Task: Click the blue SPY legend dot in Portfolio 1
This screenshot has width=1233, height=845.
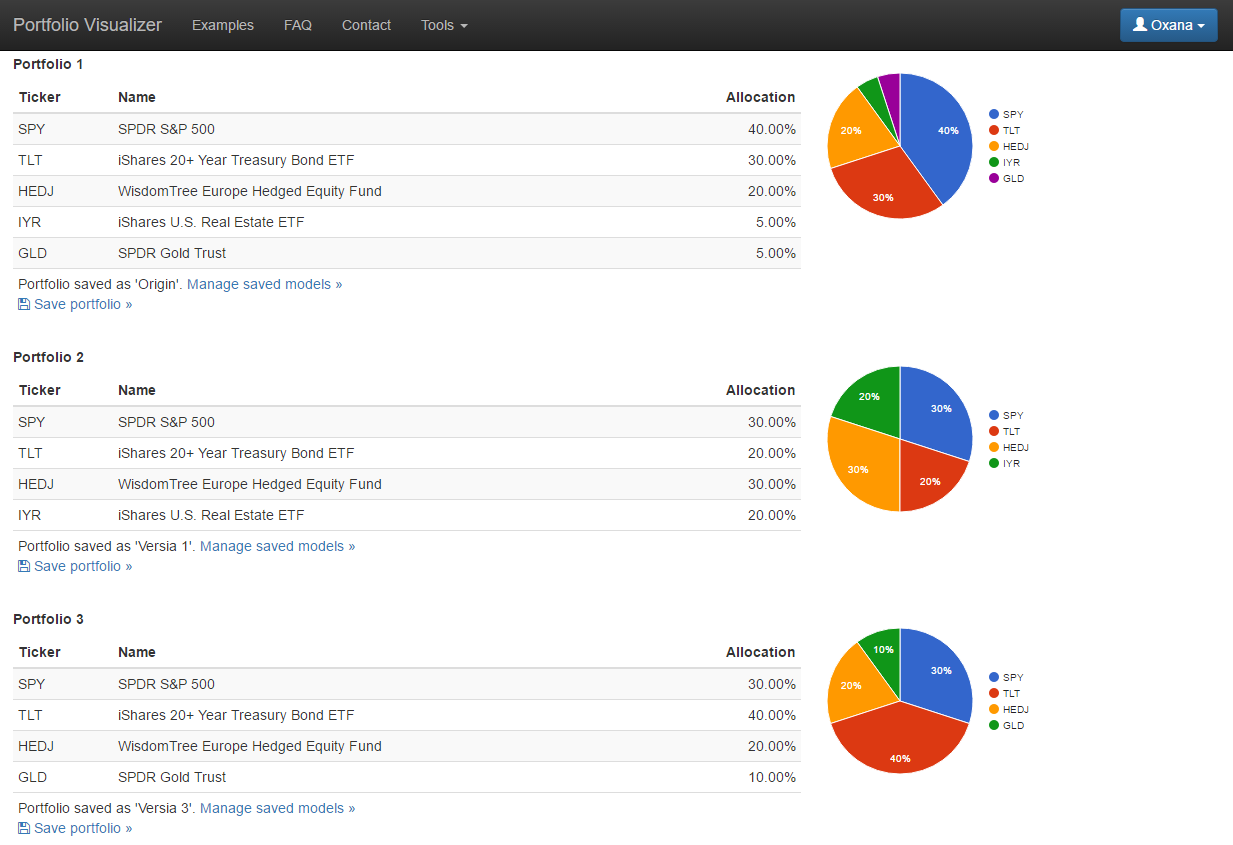Action: coord(994,114)
